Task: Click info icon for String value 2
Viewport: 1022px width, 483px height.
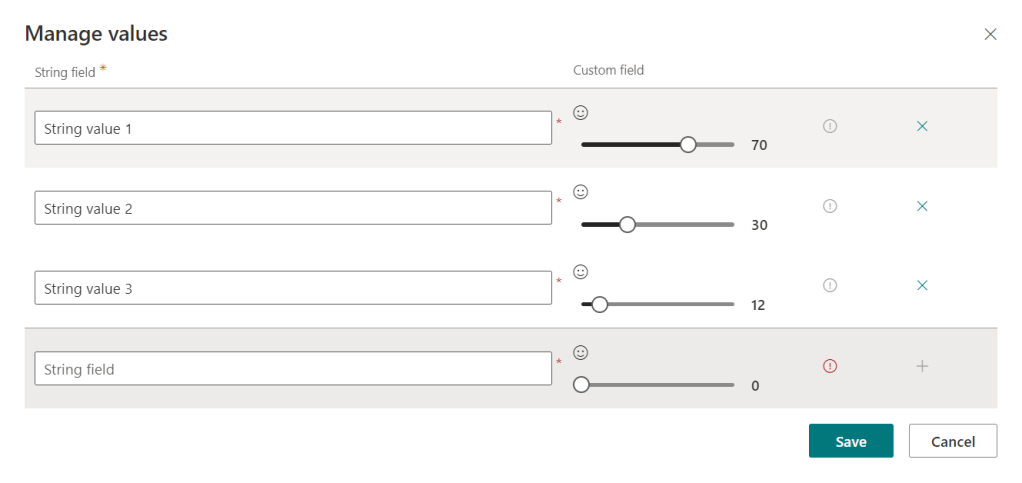Action: [829, 206]
